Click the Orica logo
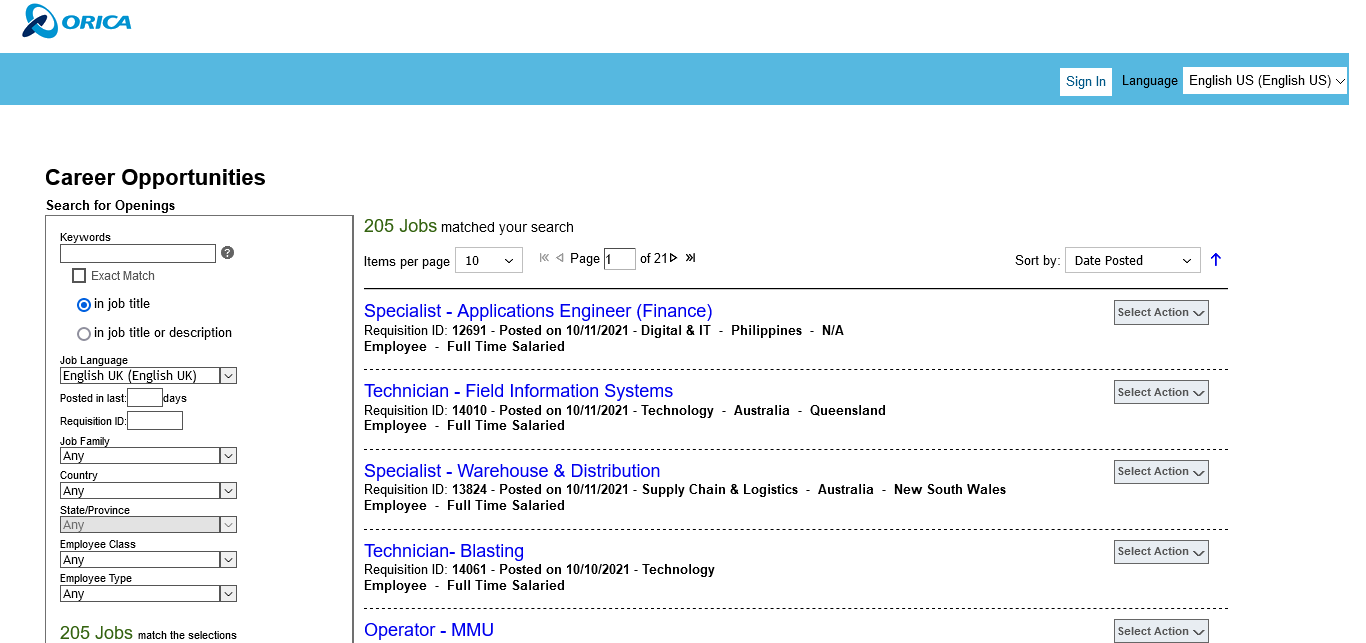Image resolution: width=1366 pixels, height=643 pixels. click(x=77, y=22)
